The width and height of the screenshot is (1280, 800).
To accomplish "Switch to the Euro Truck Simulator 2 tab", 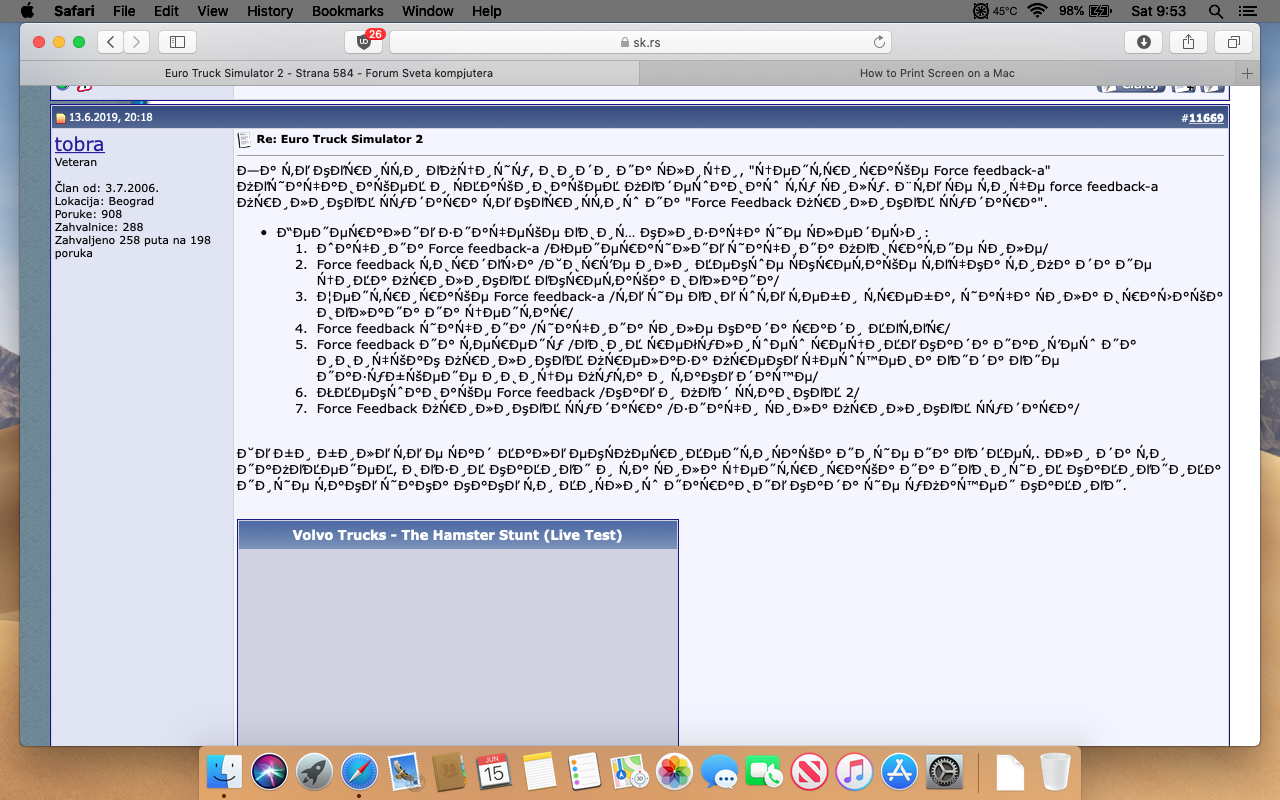I will pyautogui.click(x=329, y=73).
